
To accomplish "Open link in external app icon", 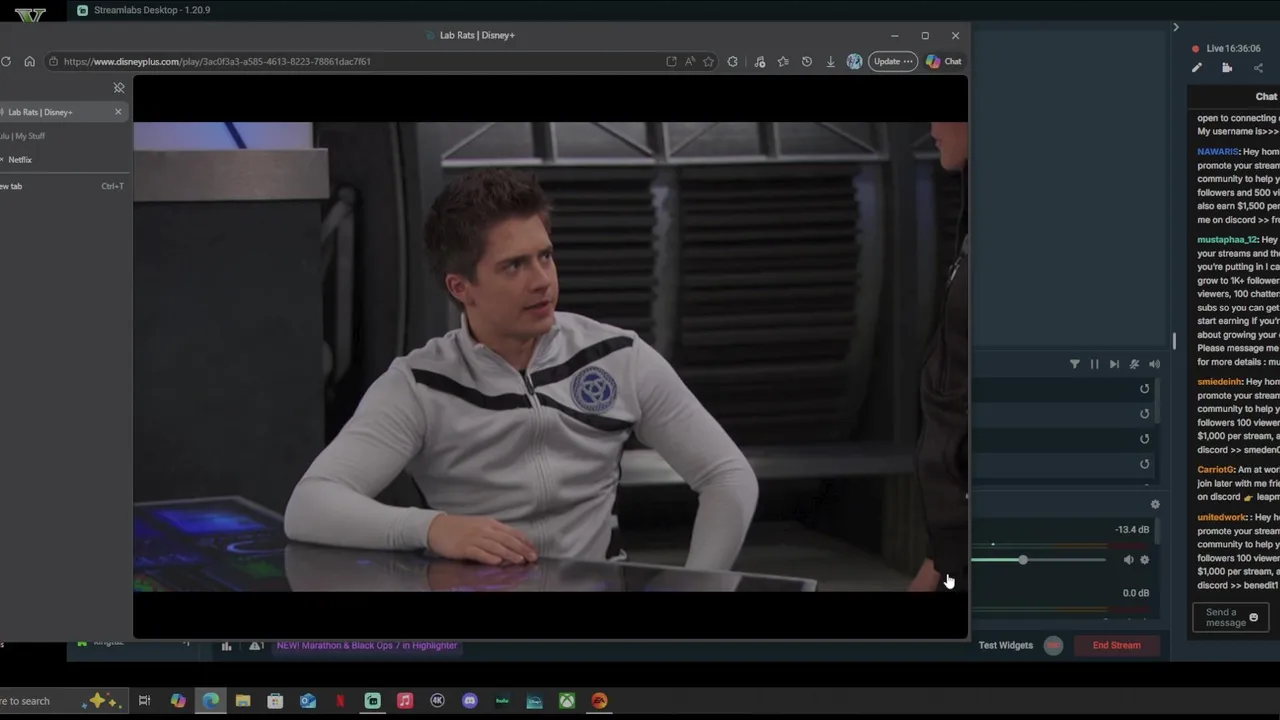I will pos(671,61).
